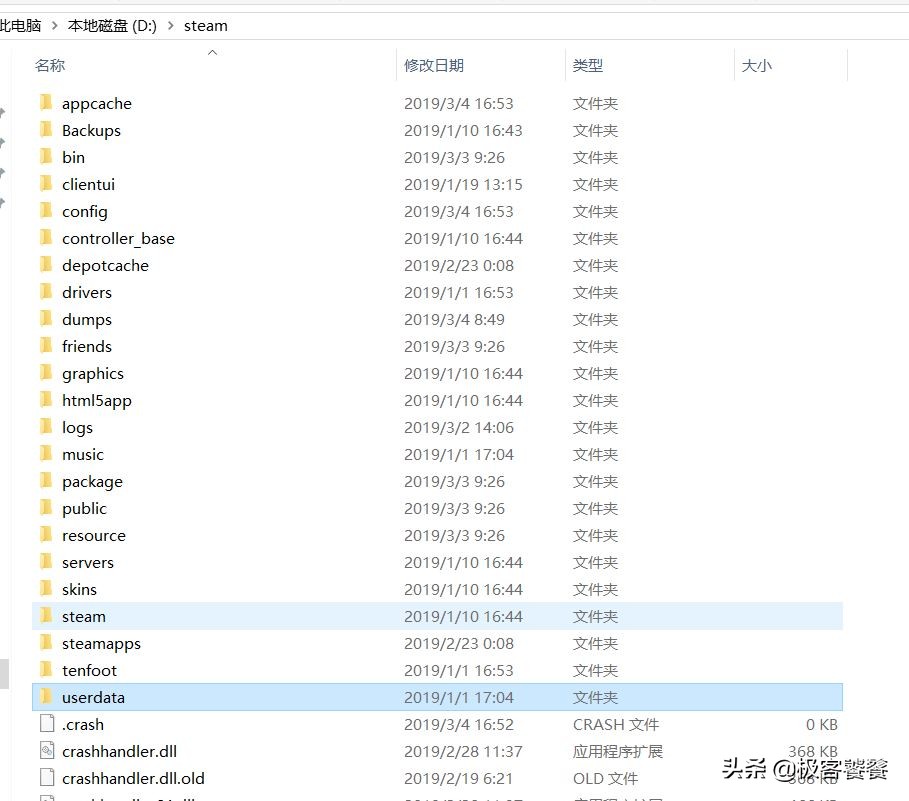Select the crashhandler.dll file icon
This screenshot has height=801, width=909.
click(x=46, y=751)
